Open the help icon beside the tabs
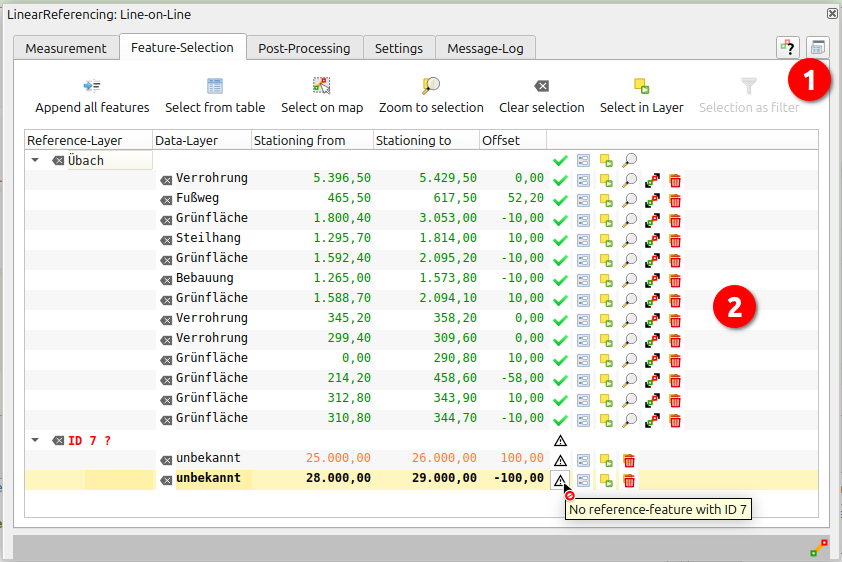This screenshot has height=562, width=842. [788, 48]
